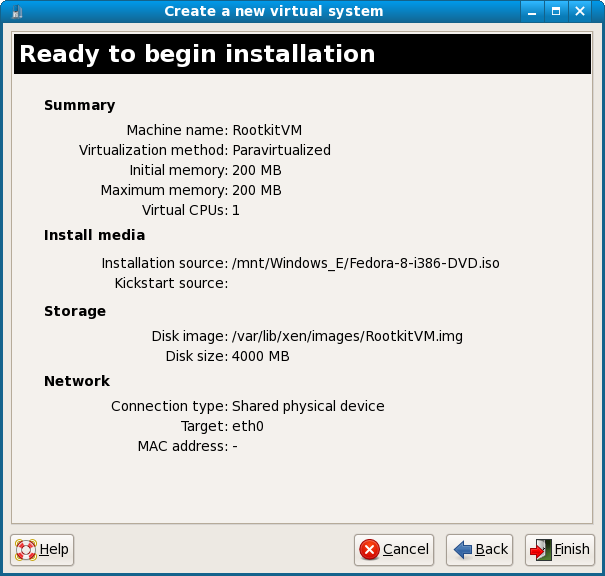This screenshot has height=576, width=605.
Task: Open Help for the installation wizard
Action: [x=42, y=549]
